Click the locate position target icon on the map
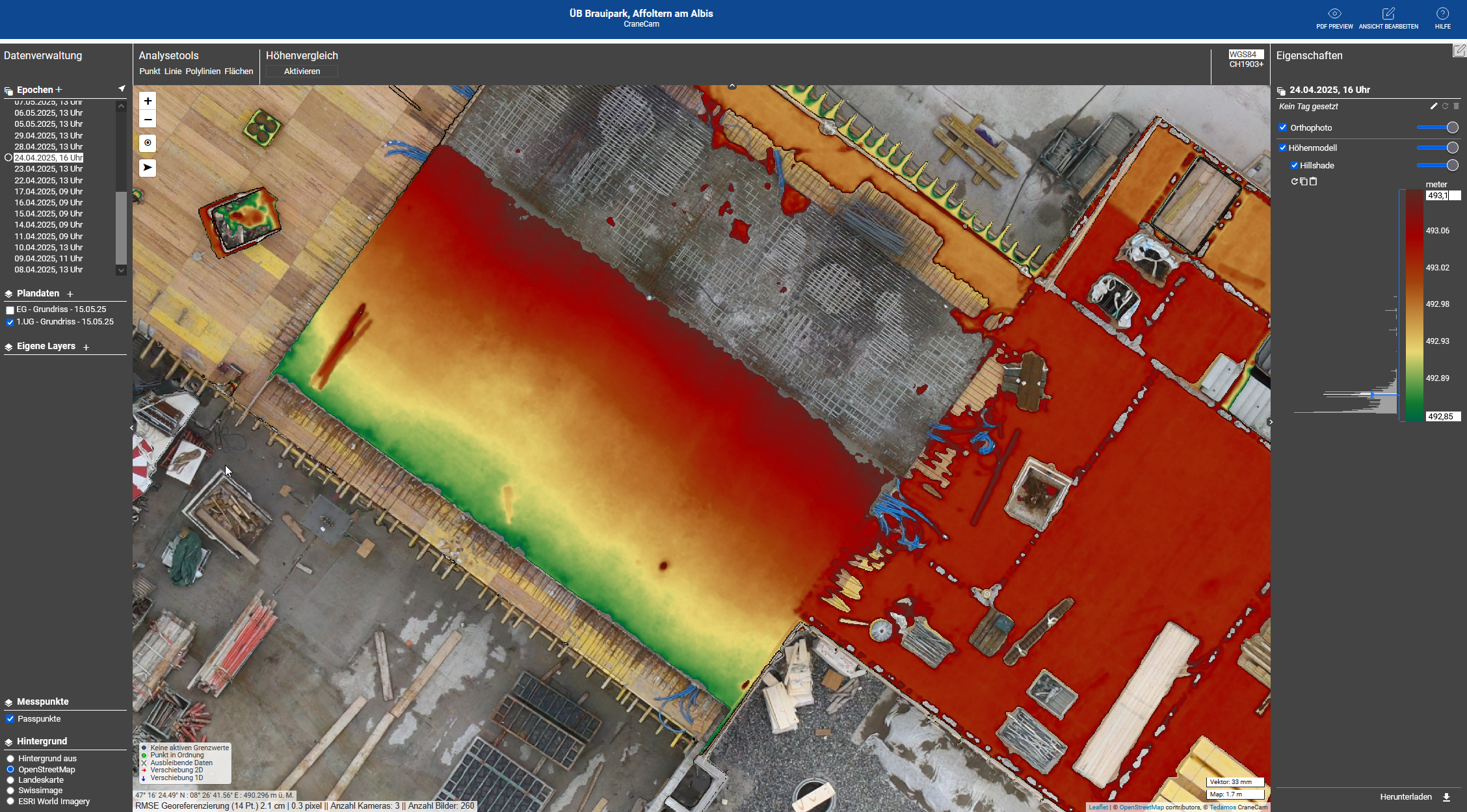This screenshot has width=1467, height=812. tap(148, 143)
